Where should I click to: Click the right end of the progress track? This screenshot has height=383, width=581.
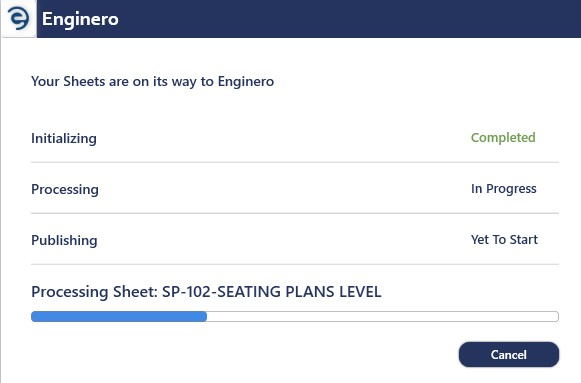tap(552, 316)
